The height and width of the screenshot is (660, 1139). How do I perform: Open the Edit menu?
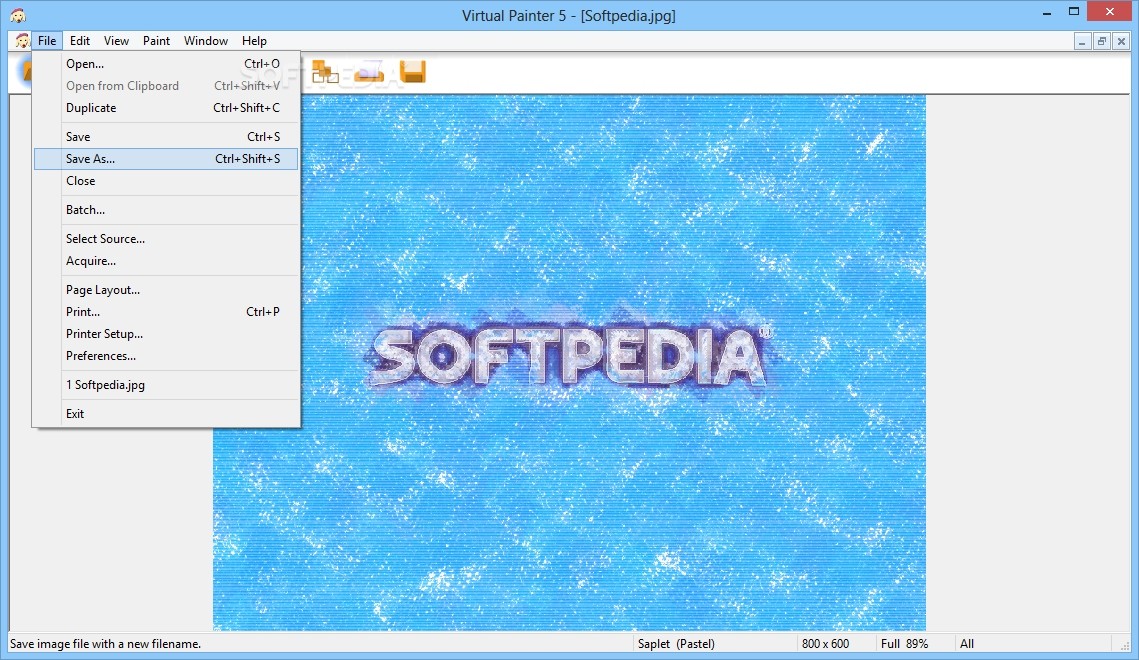80,41
